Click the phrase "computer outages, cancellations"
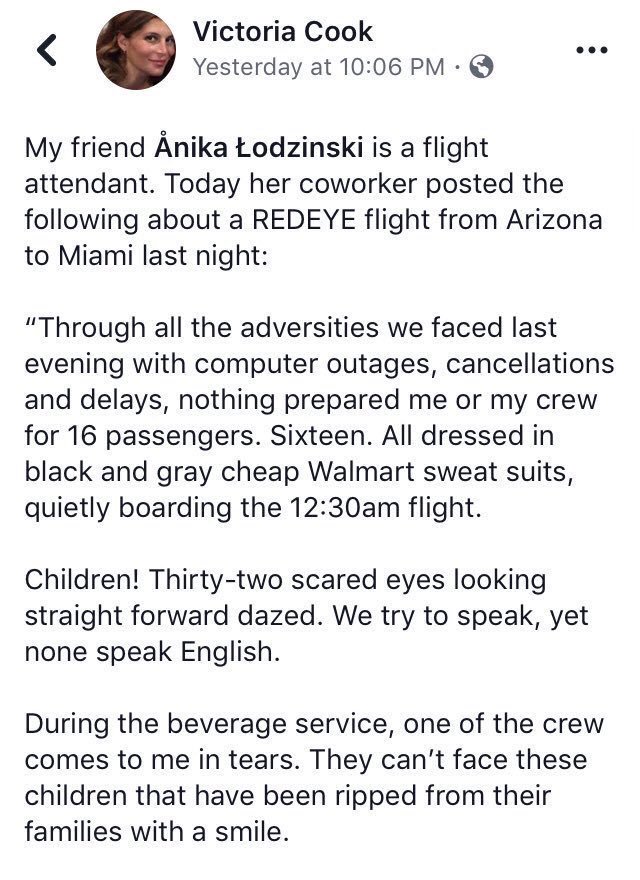Image resolution: width=640 pixels, height=880 pixels. point(404,364)
